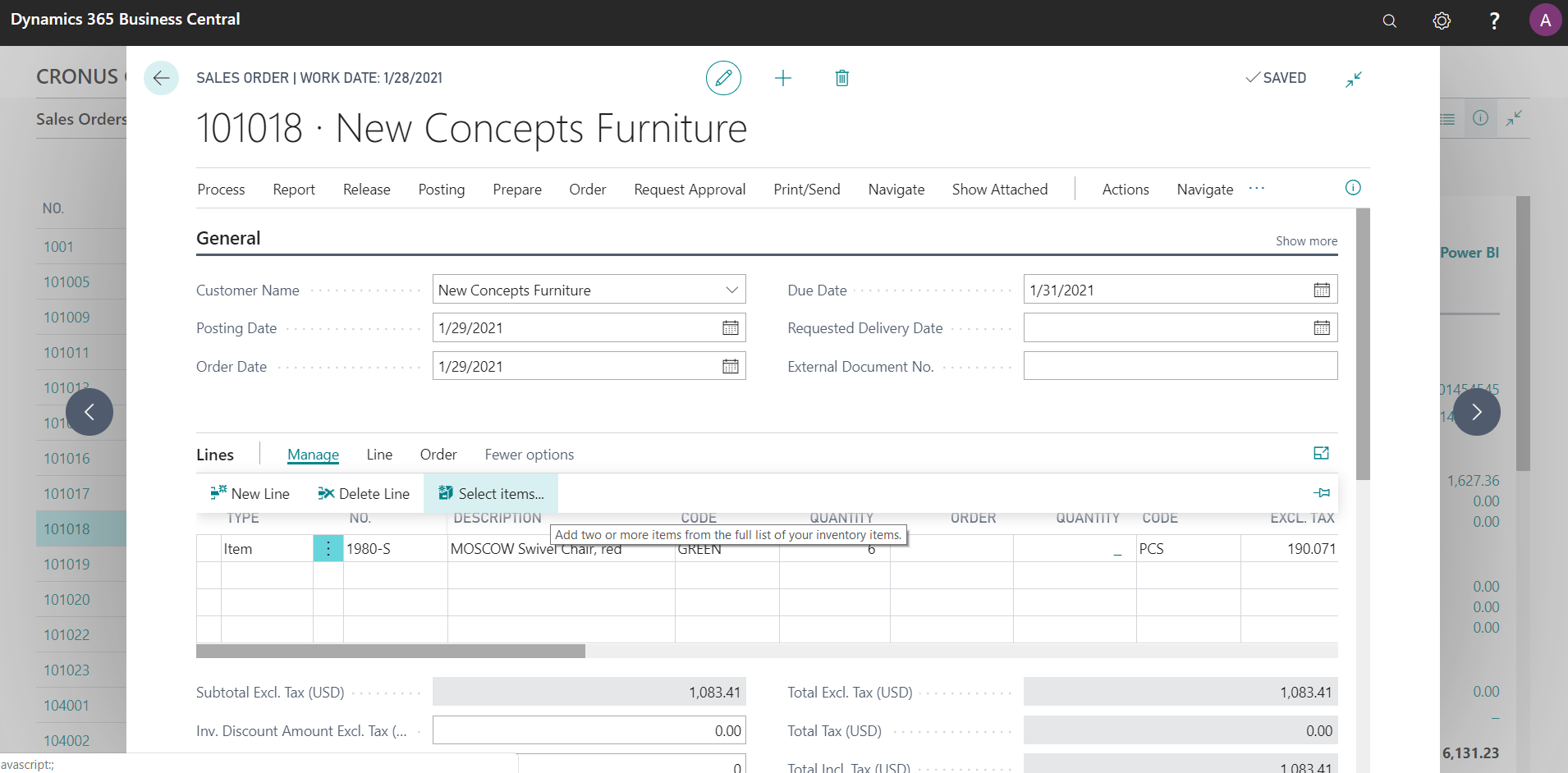Open order 101016 in background list

pos(66,459)
